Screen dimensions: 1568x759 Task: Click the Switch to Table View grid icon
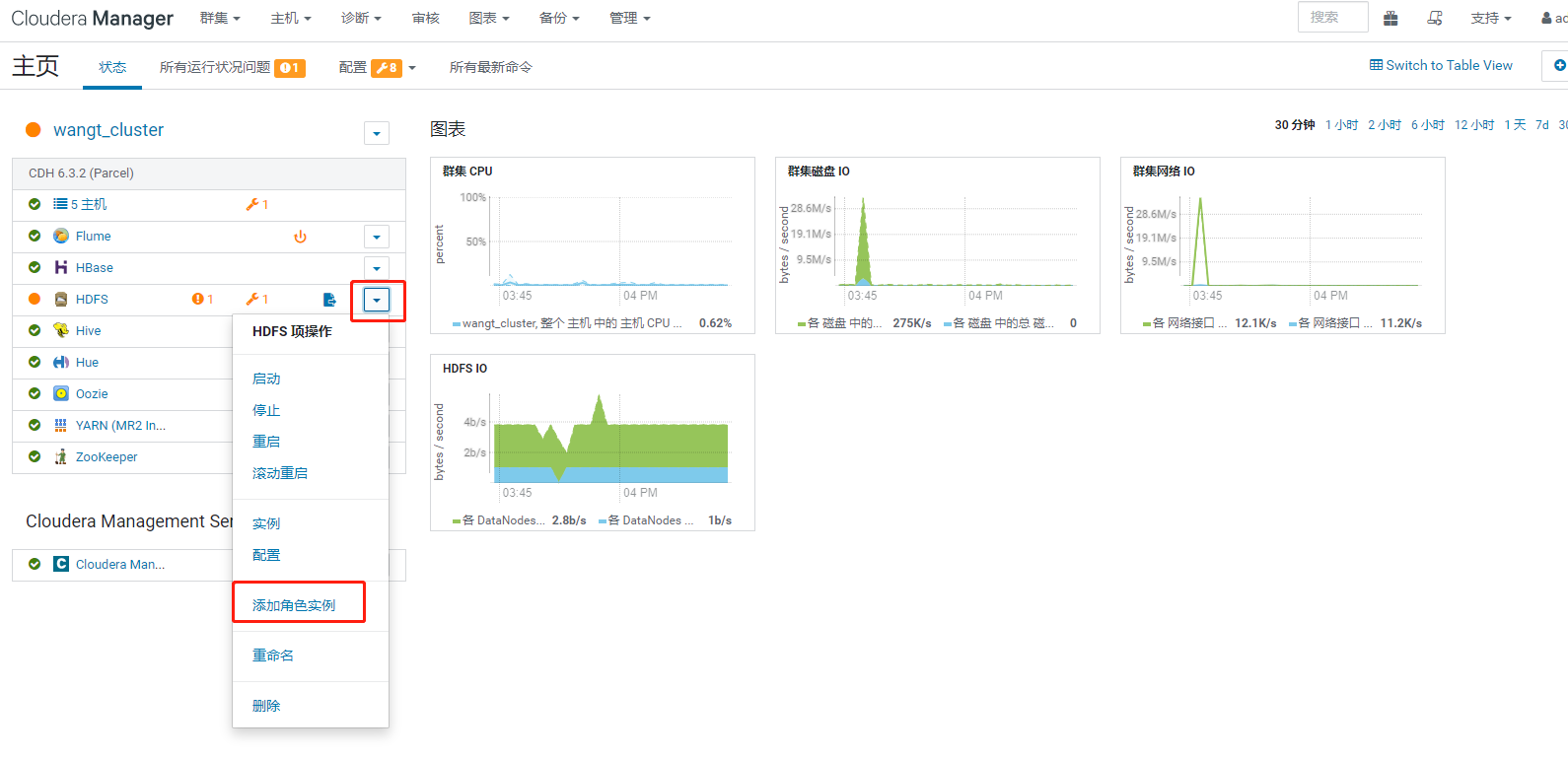click(x=1376, y=65)
